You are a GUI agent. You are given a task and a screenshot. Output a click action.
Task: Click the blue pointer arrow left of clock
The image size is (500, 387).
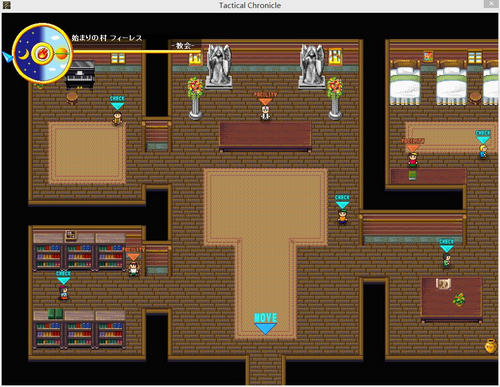(x=7, y=57)
